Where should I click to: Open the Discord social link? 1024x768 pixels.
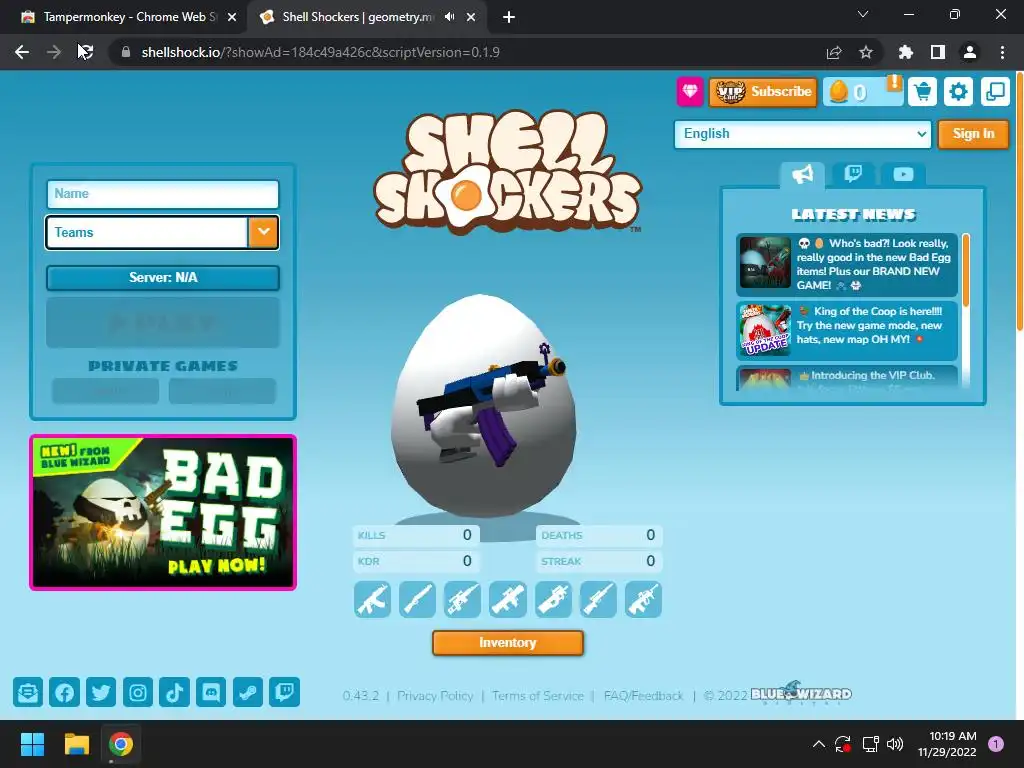click(211, 692)
